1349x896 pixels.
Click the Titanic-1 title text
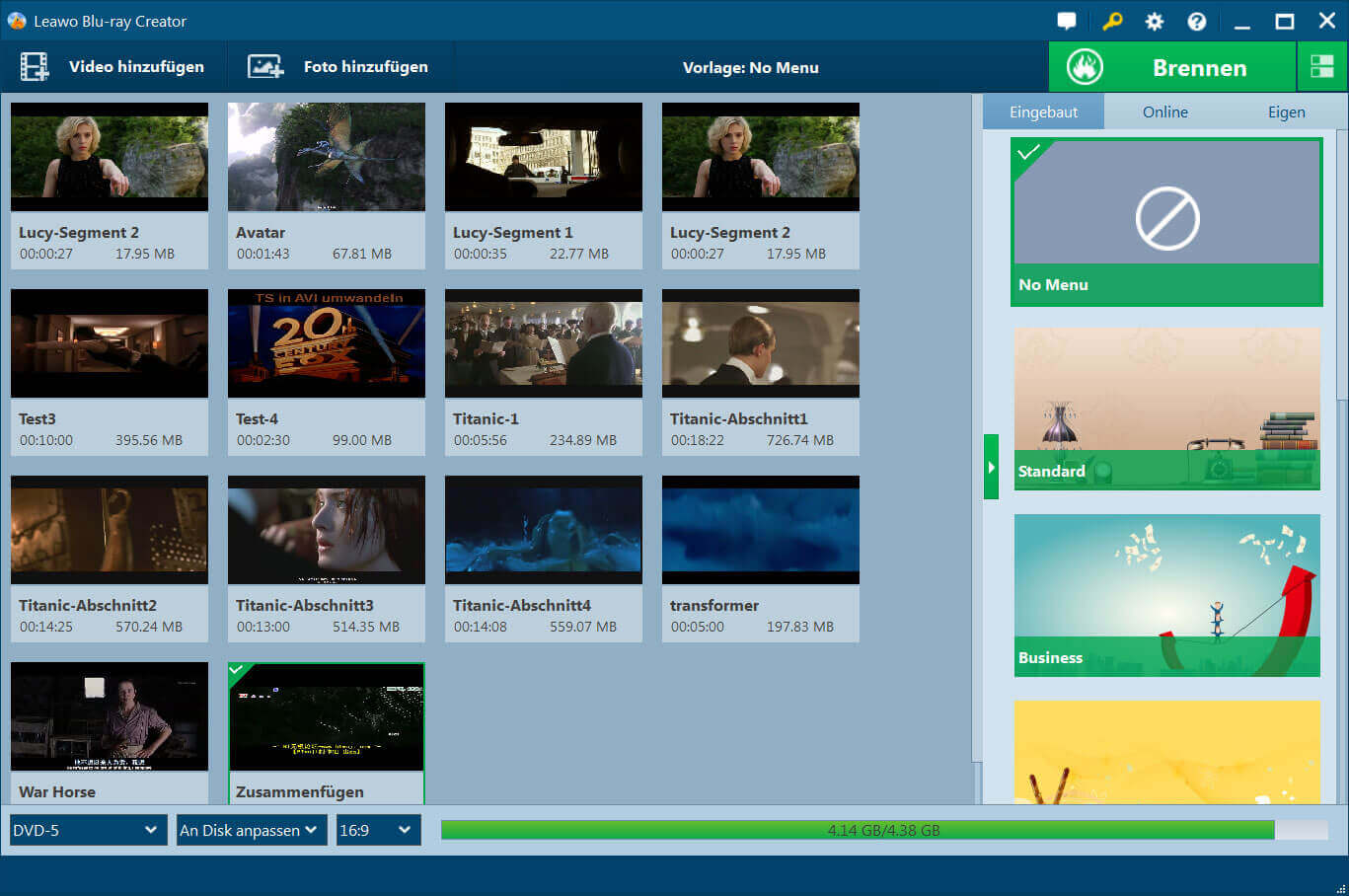(486, 418)
